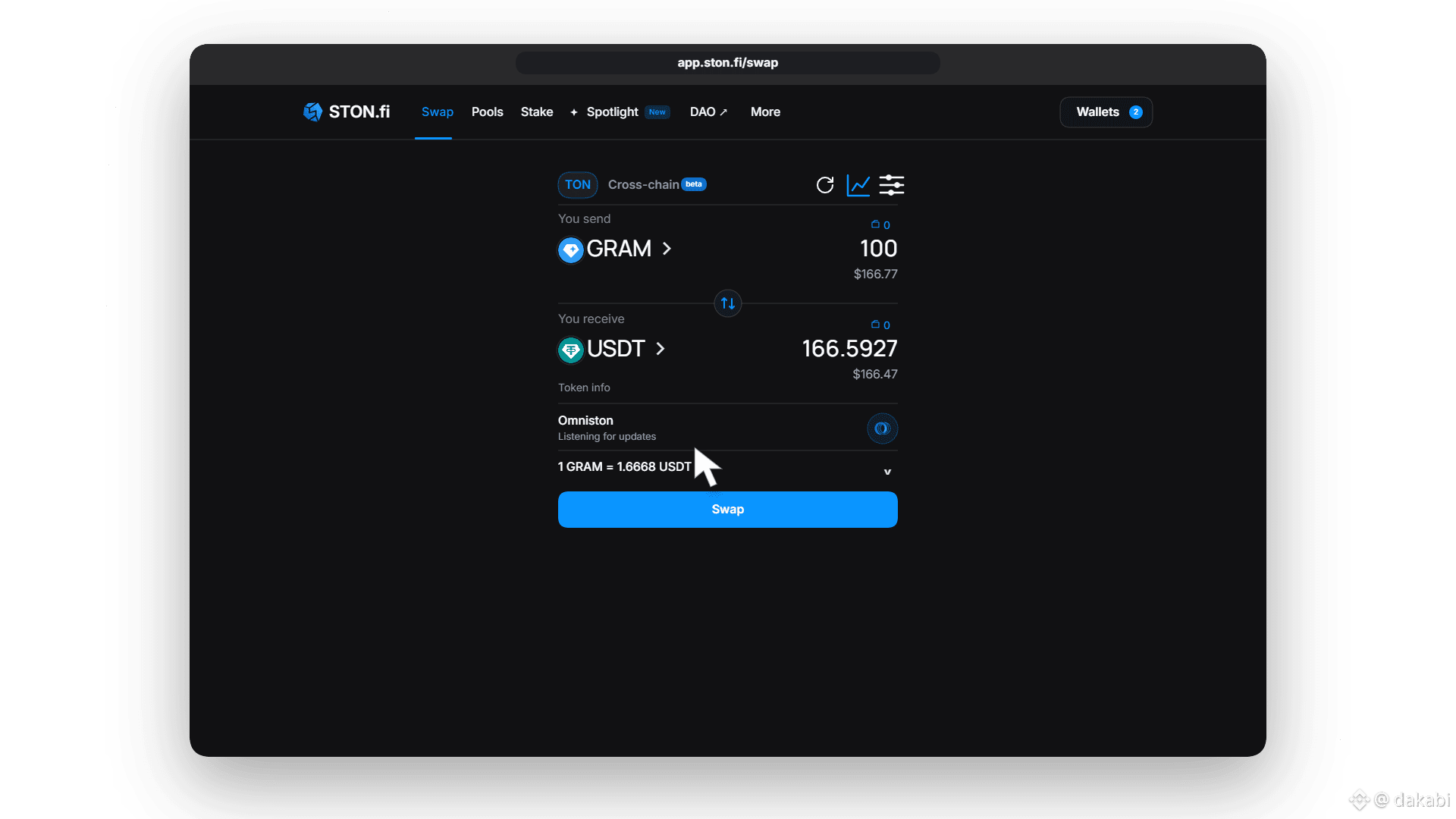The height and width of the screenshot is (819, 1456).
Task: Click the STON.fi logo
Action: (347, 112)
